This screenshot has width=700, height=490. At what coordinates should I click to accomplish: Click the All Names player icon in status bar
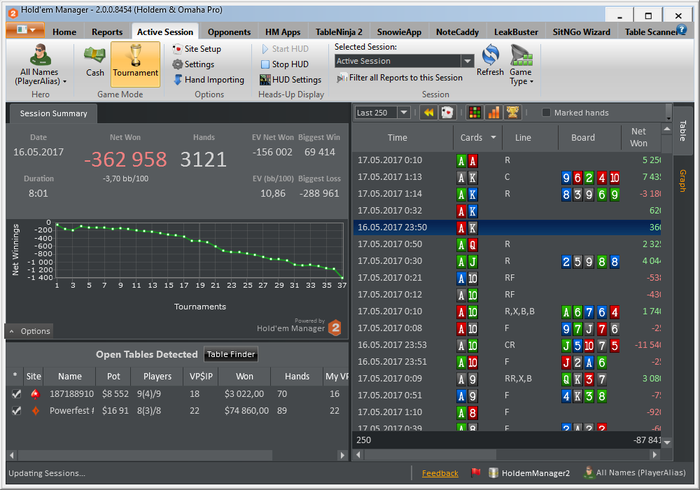point(589,472)
